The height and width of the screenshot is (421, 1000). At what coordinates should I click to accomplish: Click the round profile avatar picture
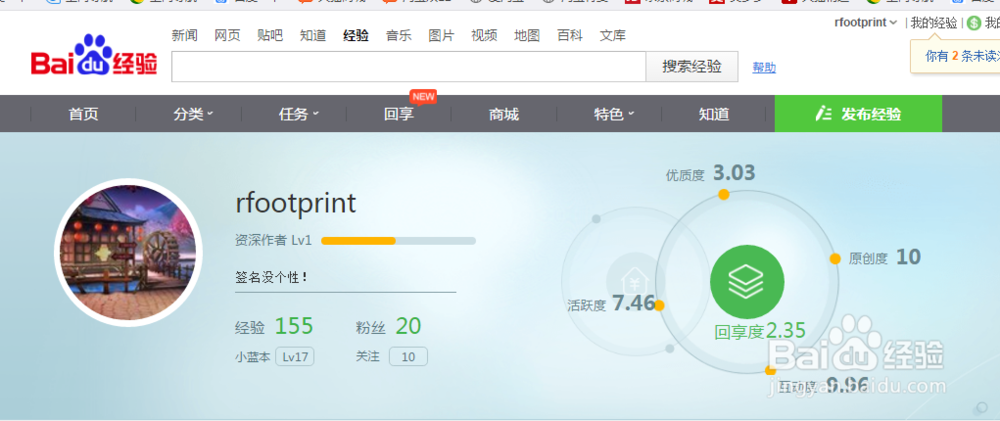[x=128, y=253]
